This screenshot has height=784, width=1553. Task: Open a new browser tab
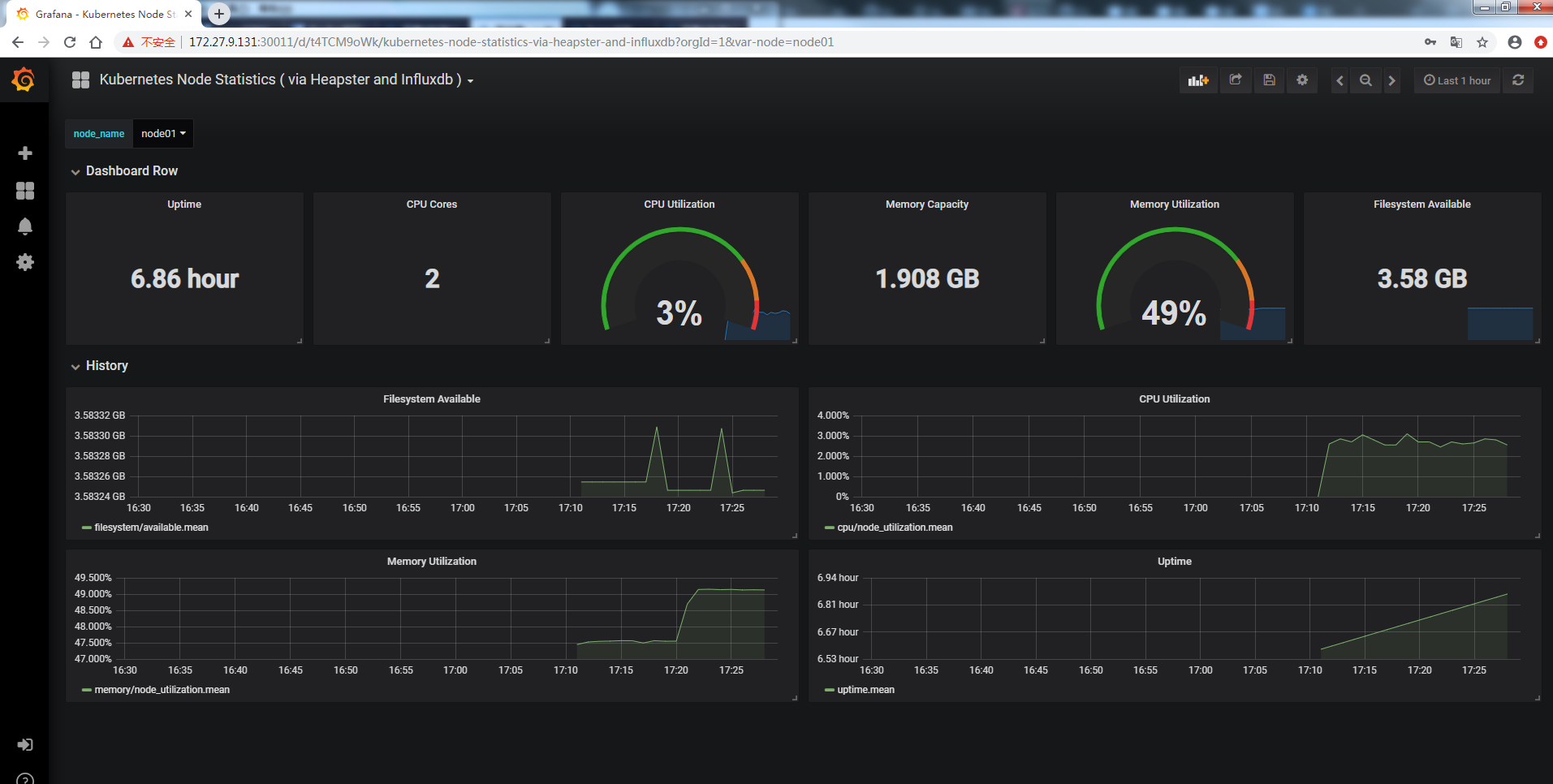coord(219,14)
